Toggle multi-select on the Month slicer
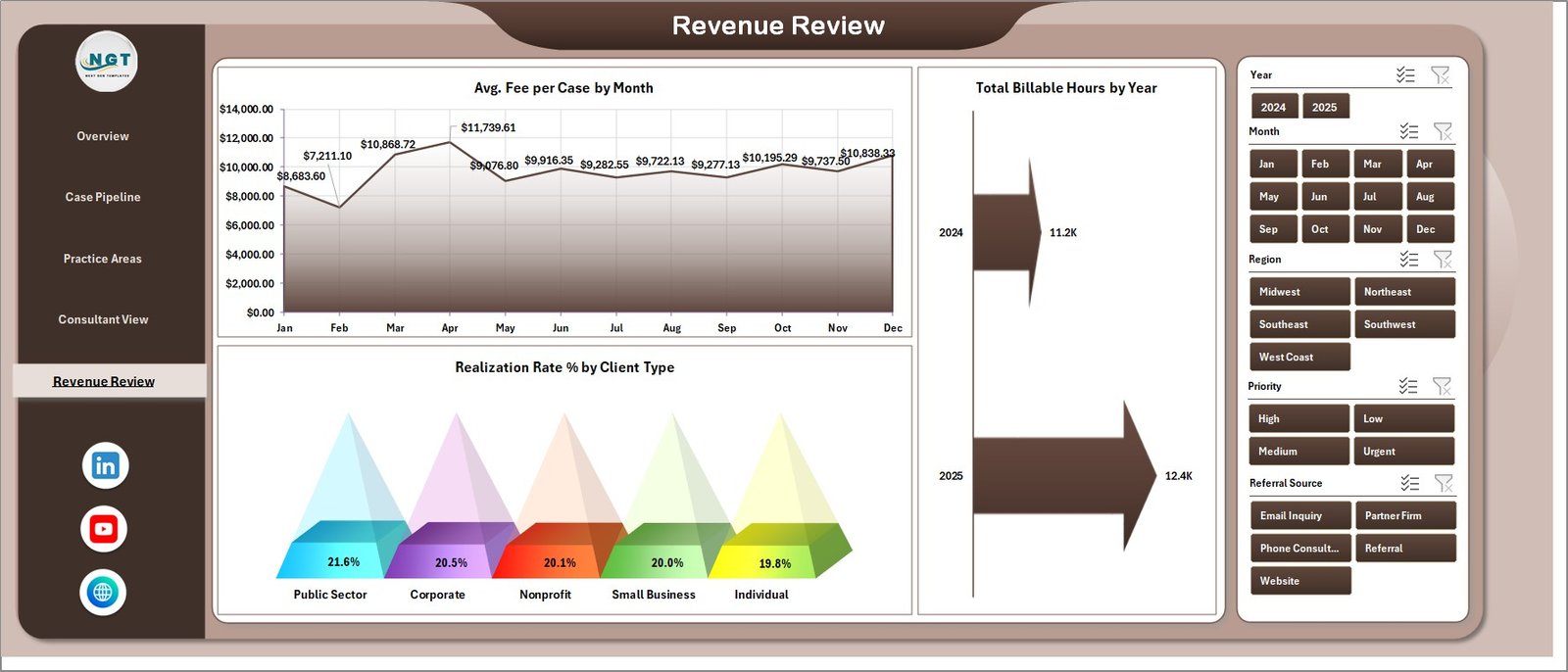Screen dimensions: 1568x672 1408,131
